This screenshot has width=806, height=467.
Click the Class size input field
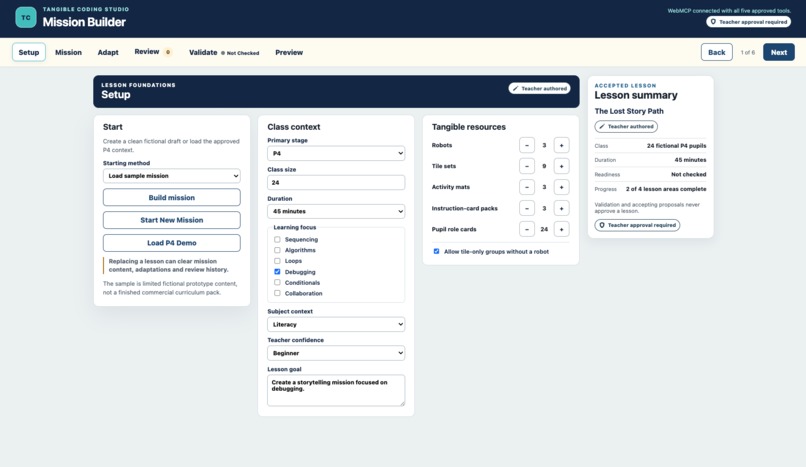point(336,182)
